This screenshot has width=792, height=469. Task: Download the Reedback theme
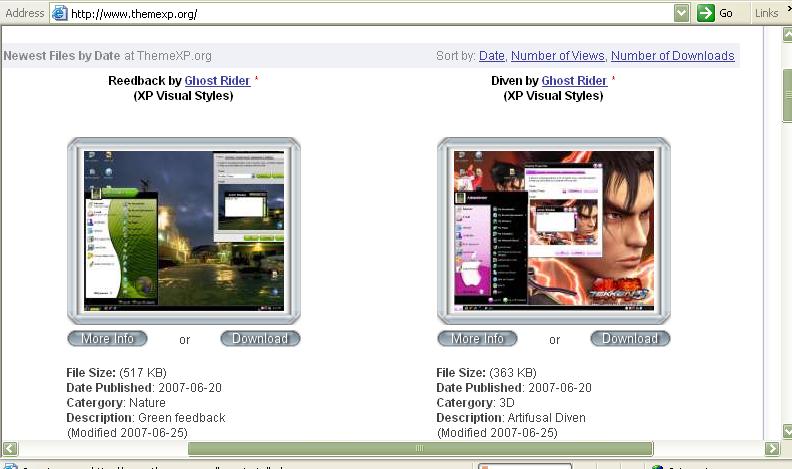(260, 338)
